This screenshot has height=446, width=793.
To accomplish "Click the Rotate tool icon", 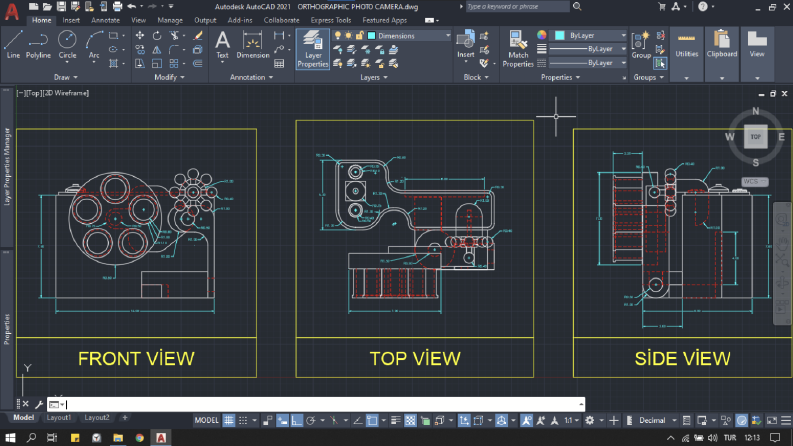I will pos(157,35).
